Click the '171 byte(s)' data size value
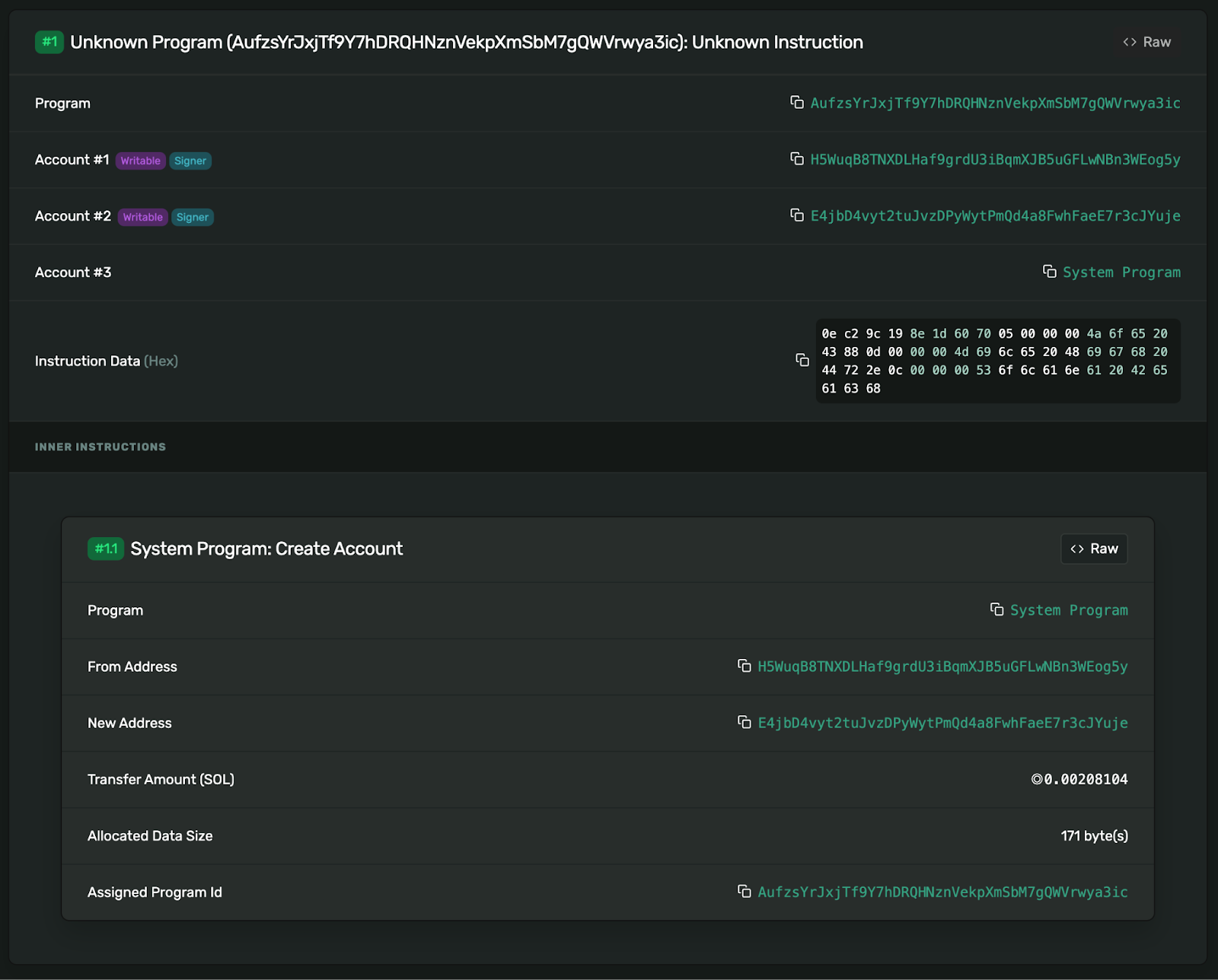 click(1094, 835)
